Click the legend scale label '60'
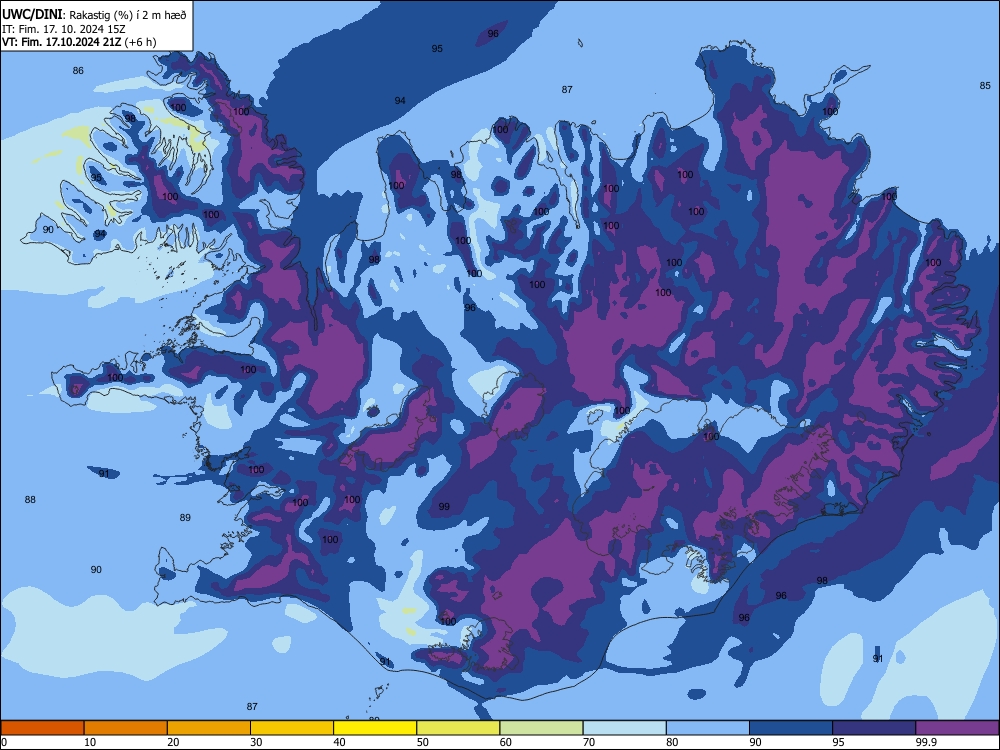The image size is (1000, 750). click(x=506, y=742)
